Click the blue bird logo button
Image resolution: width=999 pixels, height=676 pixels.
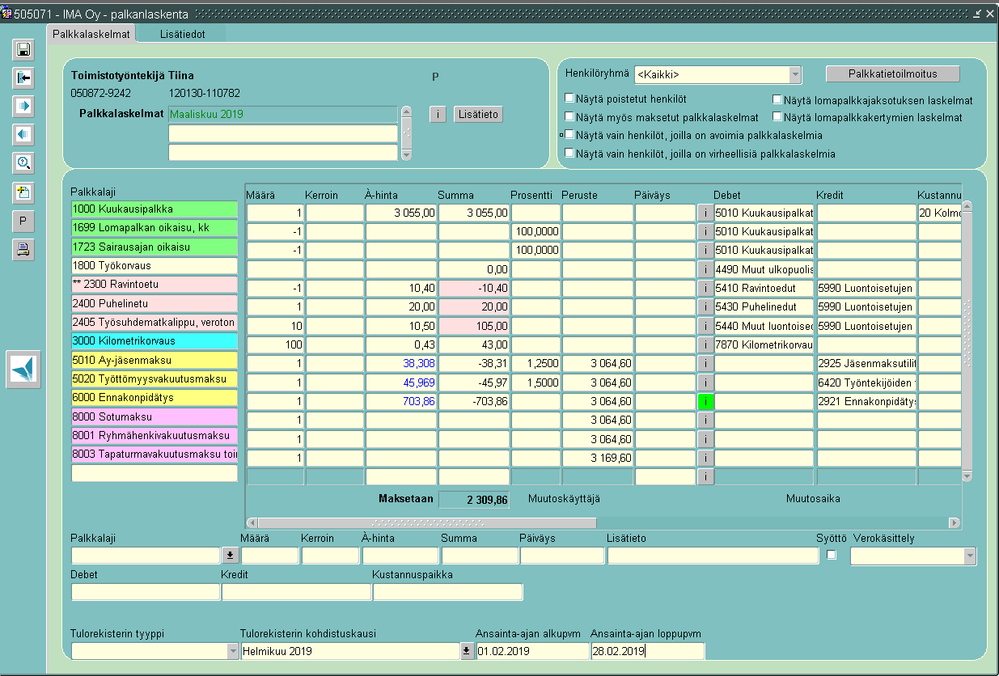pyautogui.click(x=24, y=369)
